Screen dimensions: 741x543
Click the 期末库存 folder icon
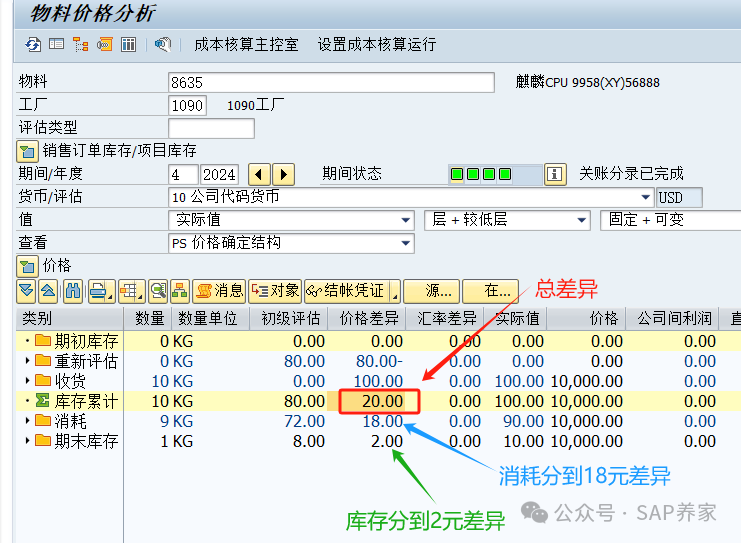(x=43, y=441)
